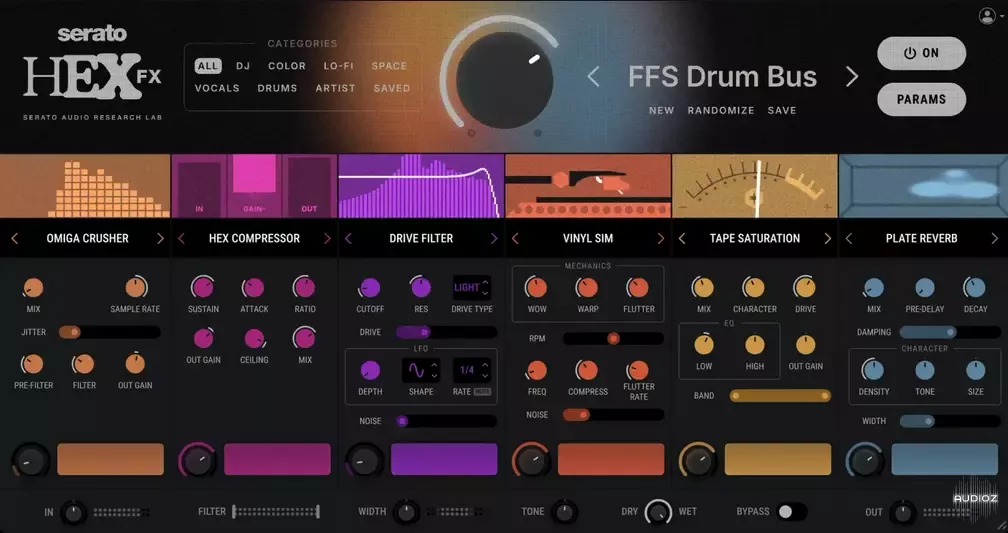1008x533 pixels.
Task: Adjust the Vinyl Sim RPM slider
Action: point(613,338)
